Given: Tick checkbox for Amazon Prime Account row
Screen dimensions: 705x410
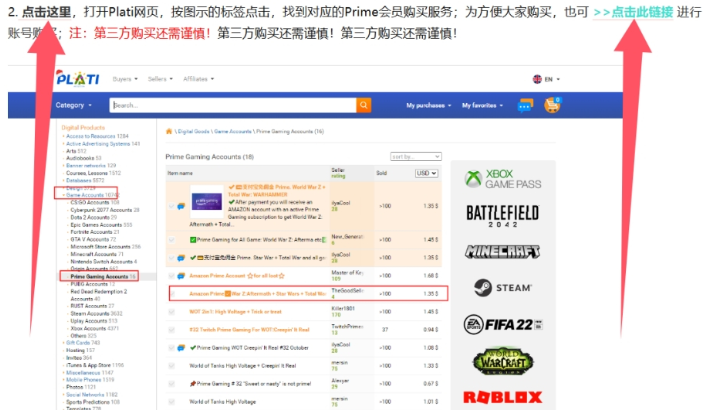Looking at the screenshot, I should [171, 276].
